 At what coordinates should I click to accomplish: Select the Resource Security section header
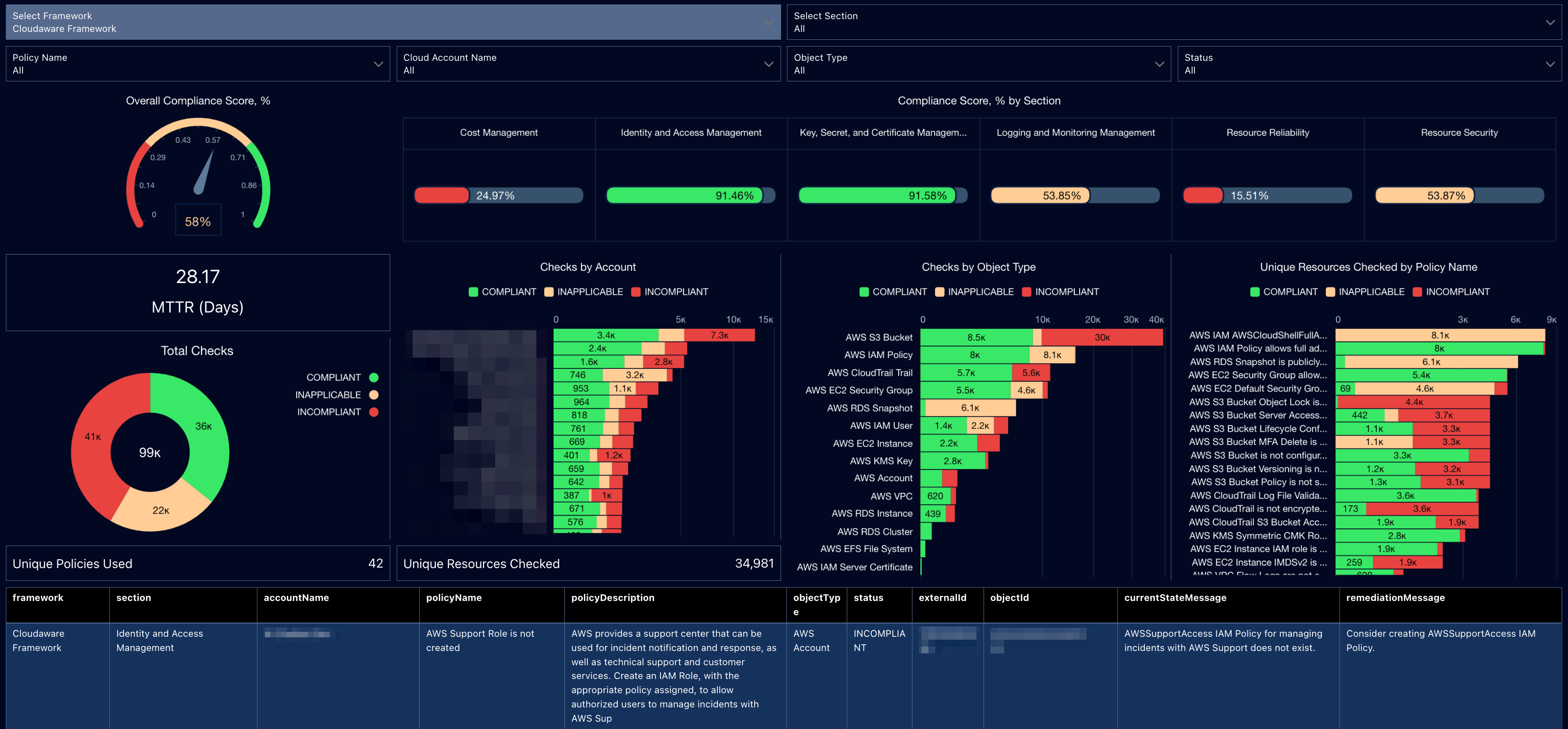[1460, 133]
